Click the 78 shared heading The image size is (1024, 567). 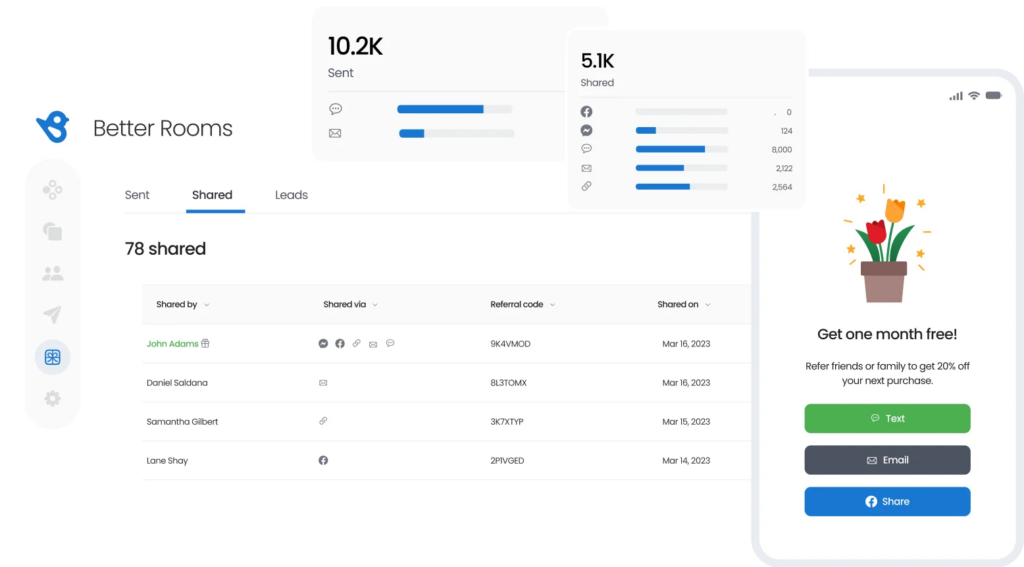pyautogui.click(x=165, y=249)
